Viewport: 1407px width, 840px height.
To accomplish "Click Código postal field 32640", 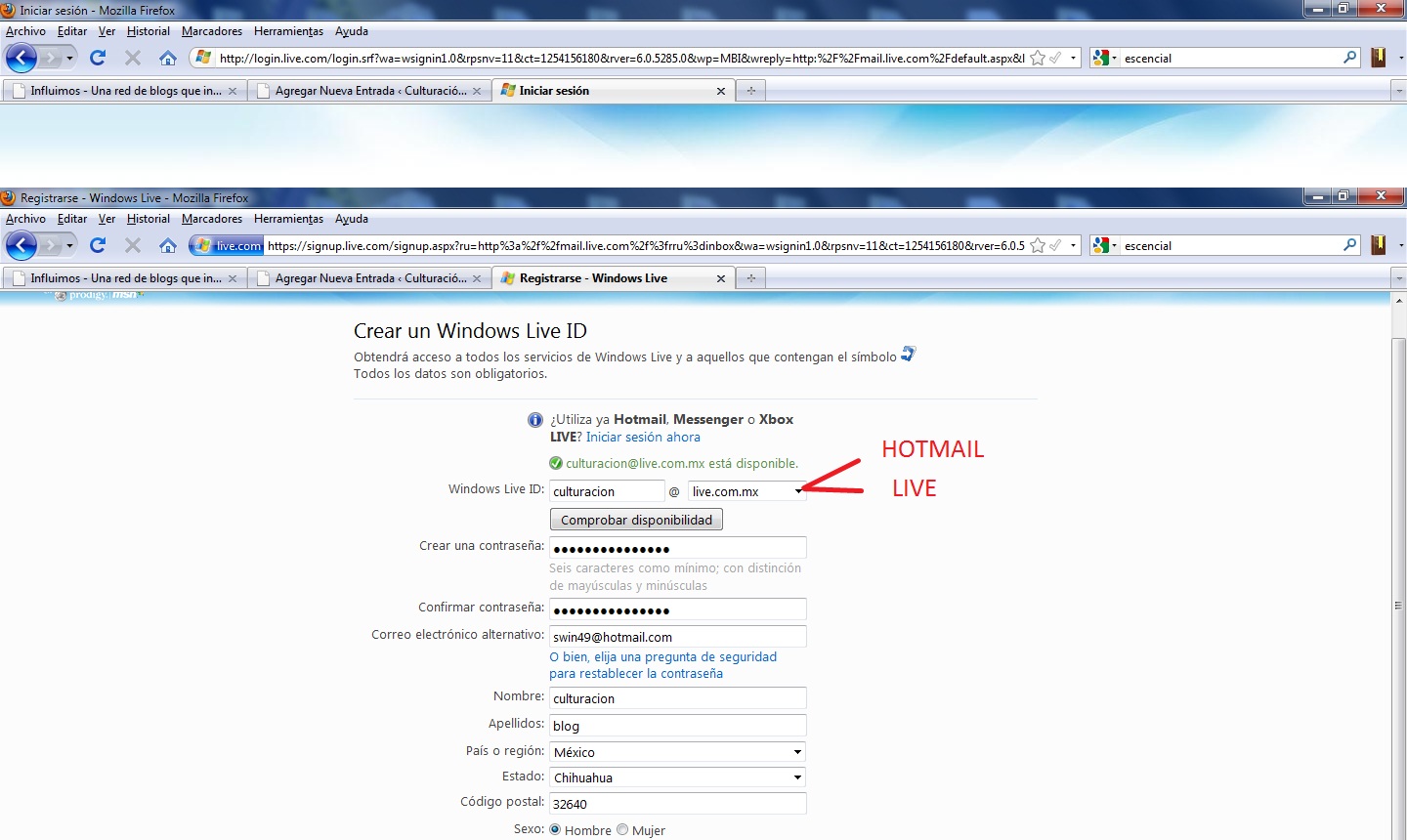I will click(678, 804).
